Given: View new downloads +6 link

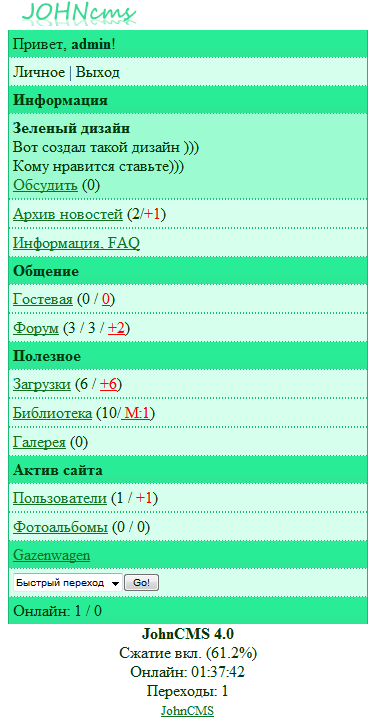Looking at the screenshot, I should pyautogui.click(x=109, y=385).
